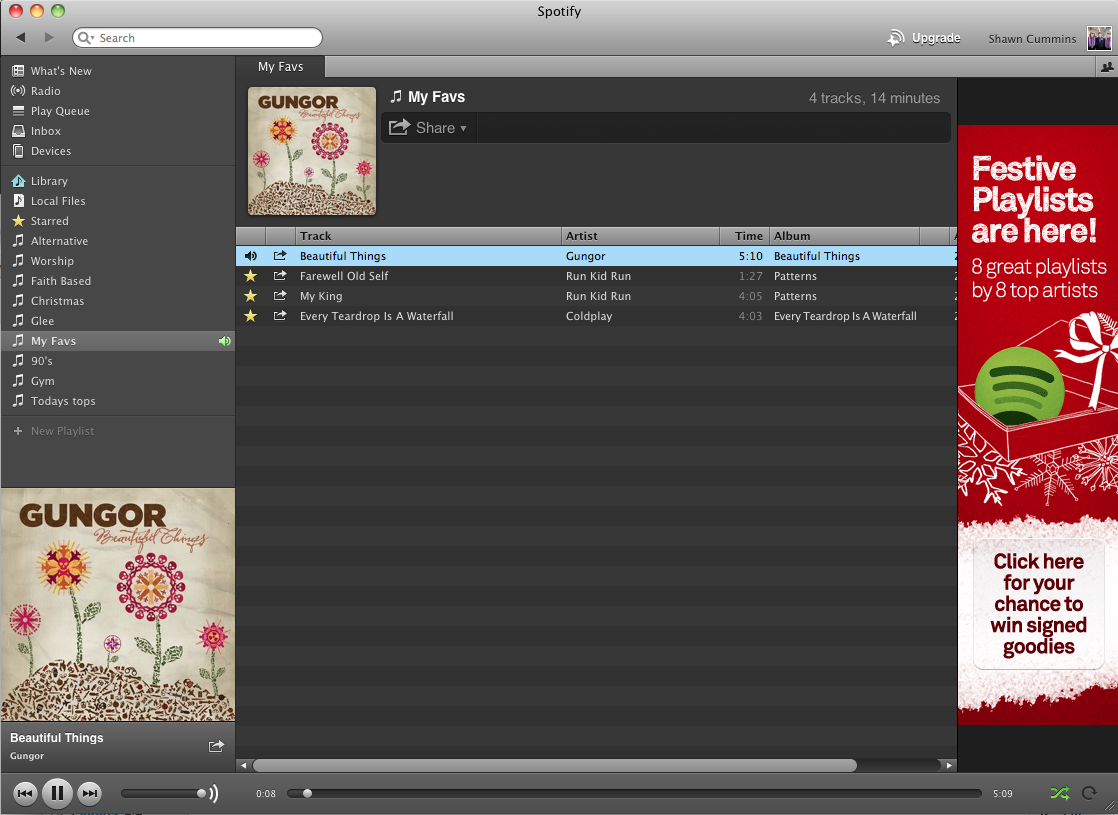Unstar My King track

pyautogui.click(x=250, y=295)
